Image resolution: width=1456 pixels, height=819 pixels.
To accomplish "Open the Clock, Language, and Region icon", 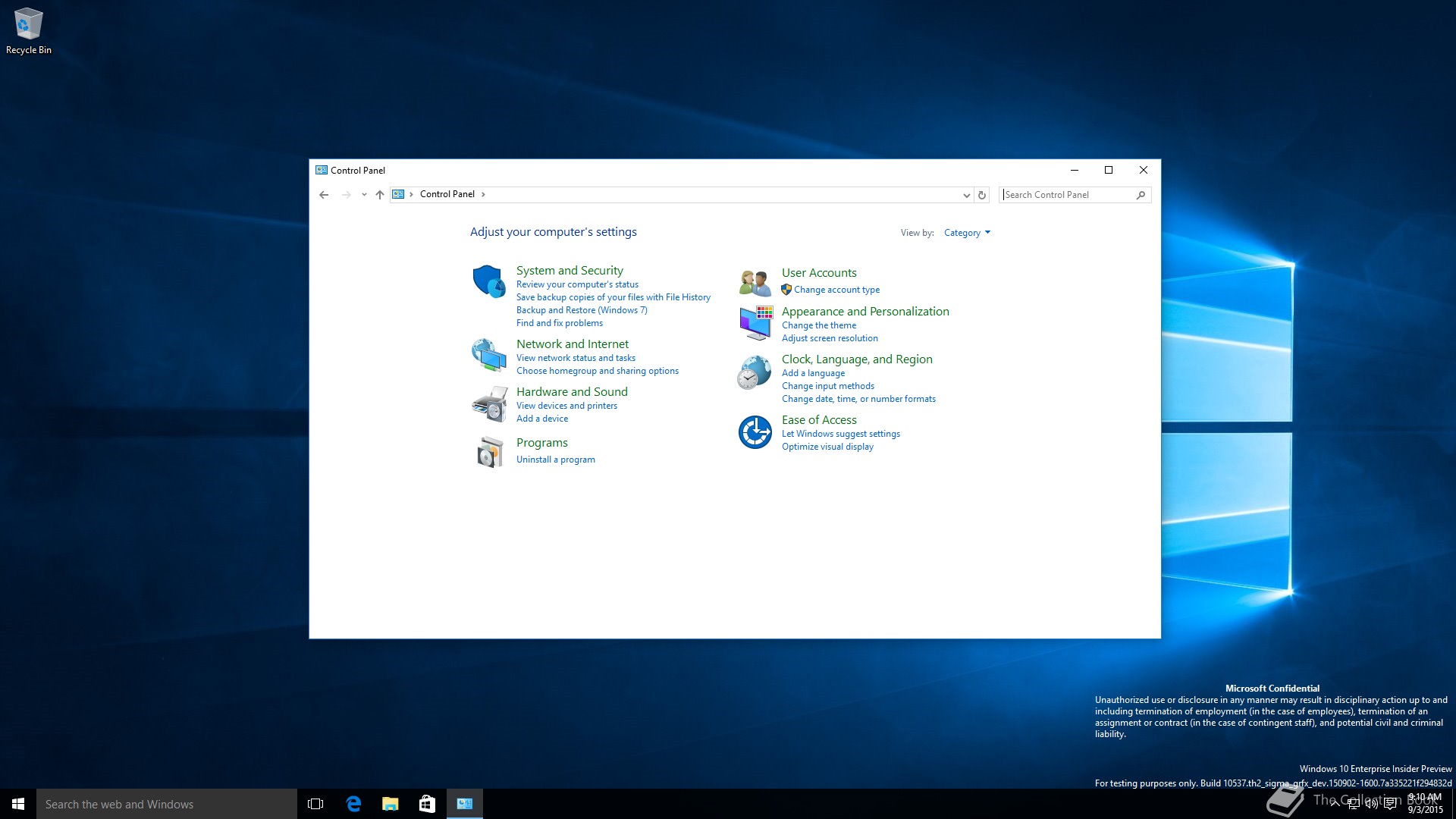I will (755, 372).
